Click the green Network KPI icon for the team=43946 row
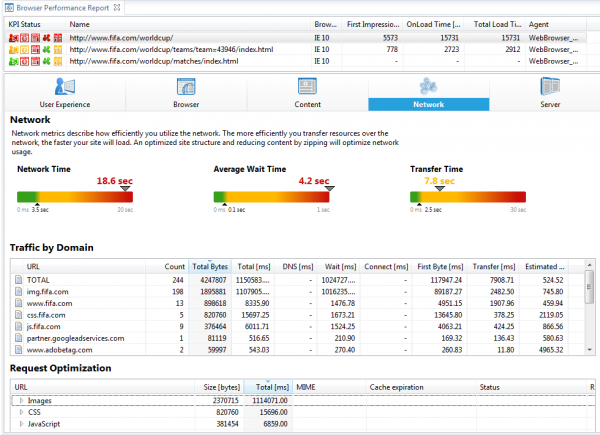The width and height of the screenshot is (600, 435). (x=47, y=49)
